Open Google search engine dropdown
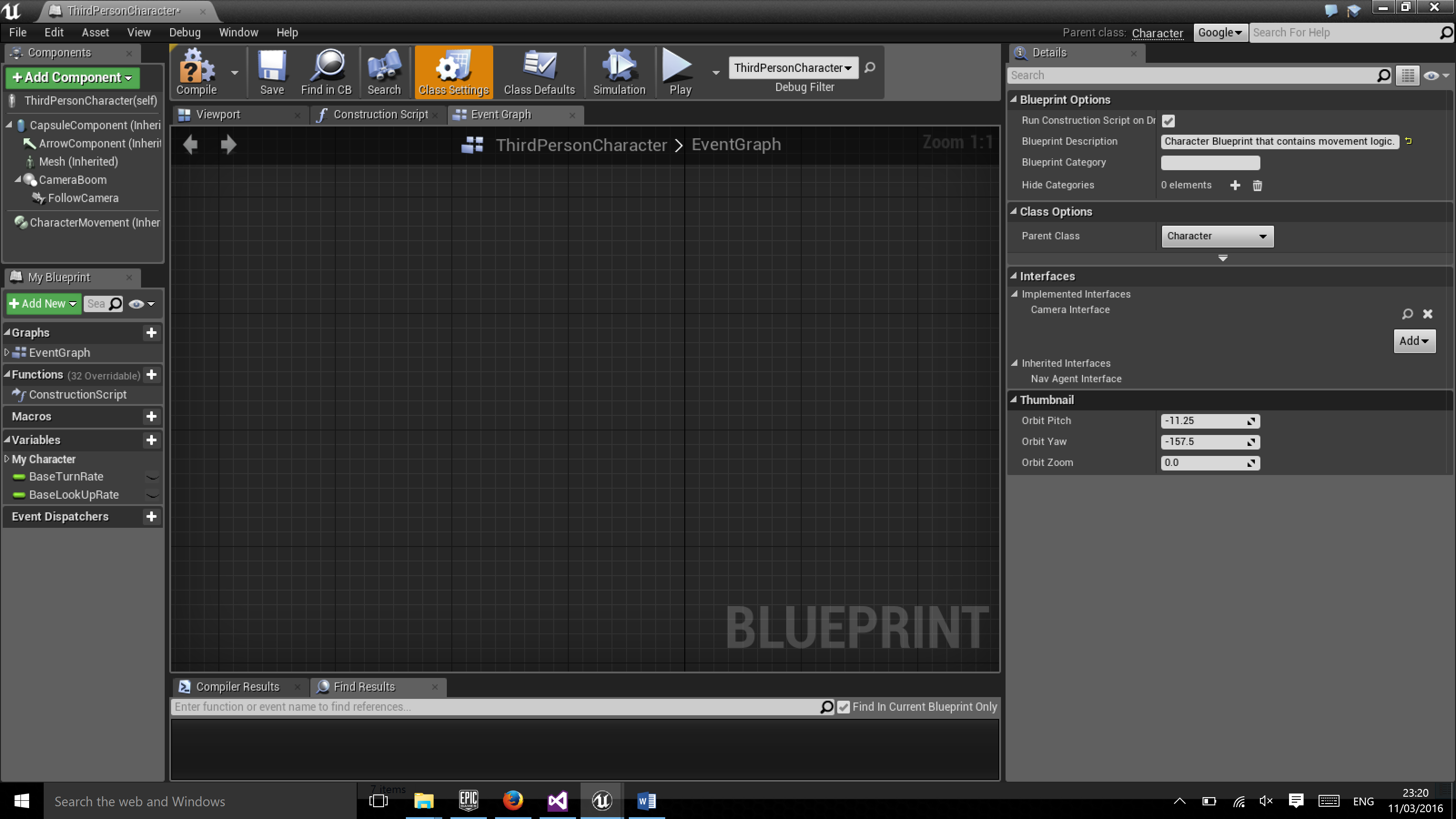This screenshot has width=1456, height=819. tap(1220, 33)
